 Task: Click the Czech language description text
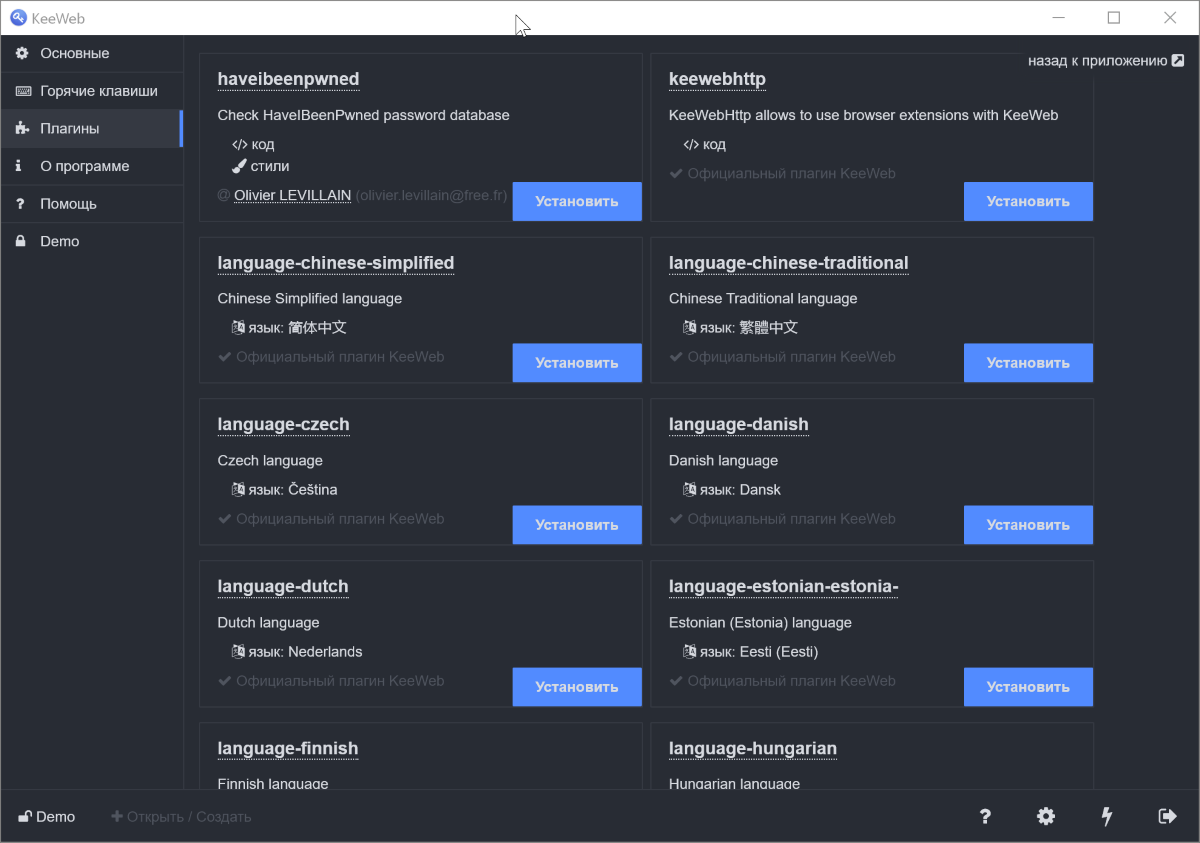[270, 461]
